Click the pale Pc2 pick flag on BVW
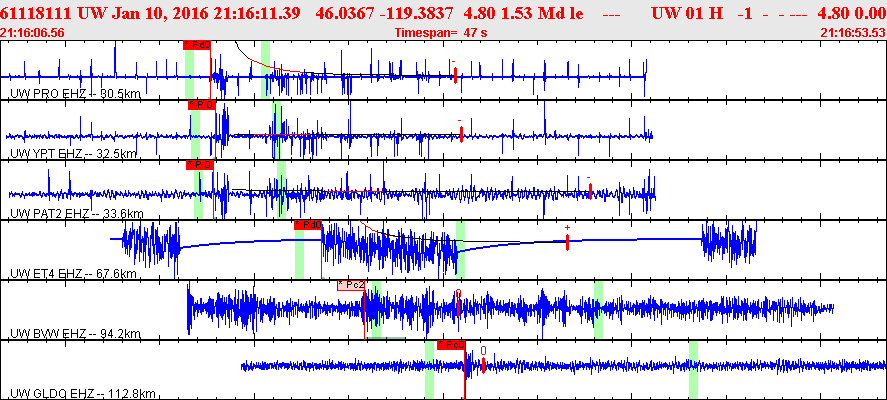887x400 pixels. click(351, 285)
